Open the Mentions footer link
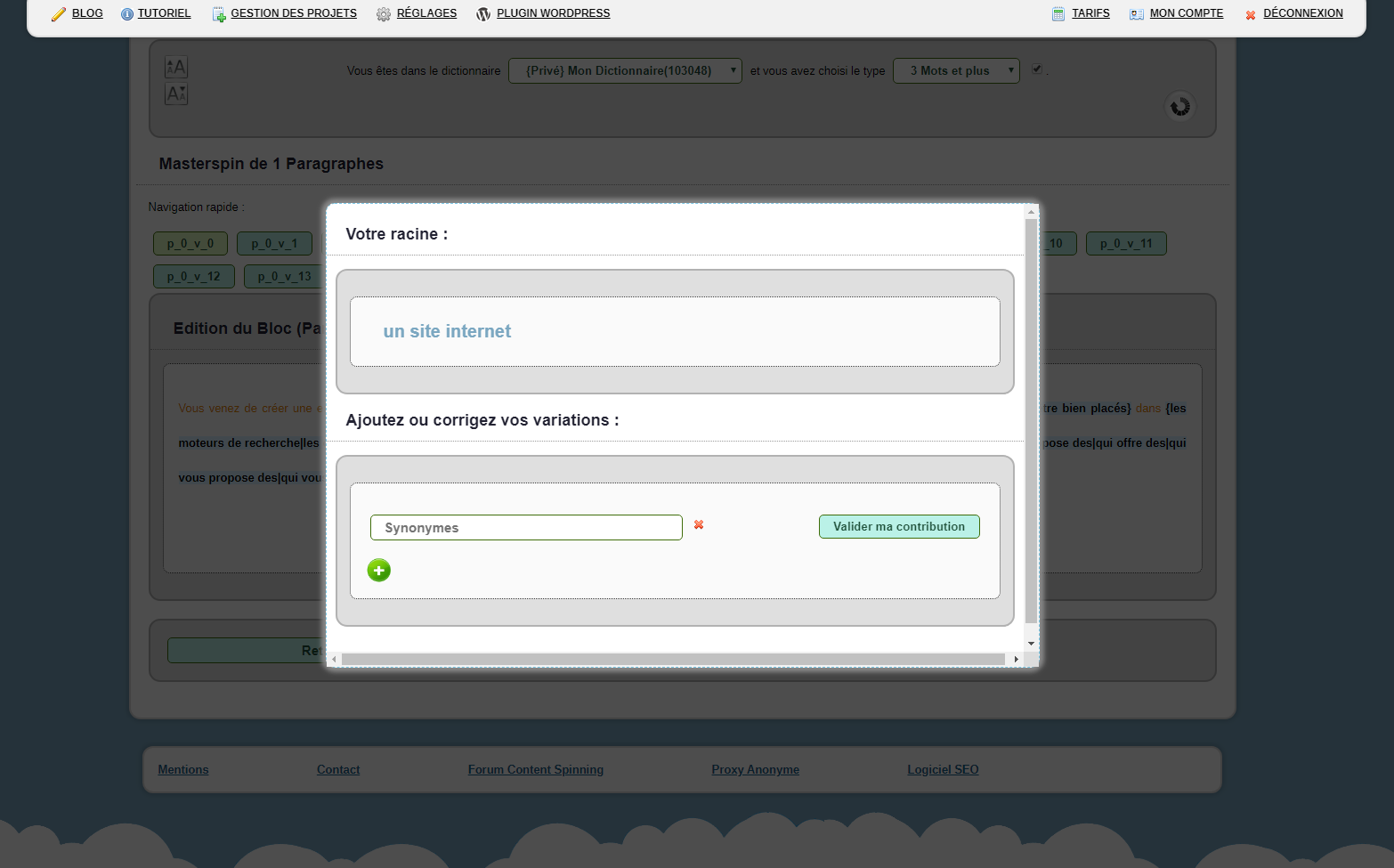Viewport: 1394px width, 868px height. pos(183,769)
